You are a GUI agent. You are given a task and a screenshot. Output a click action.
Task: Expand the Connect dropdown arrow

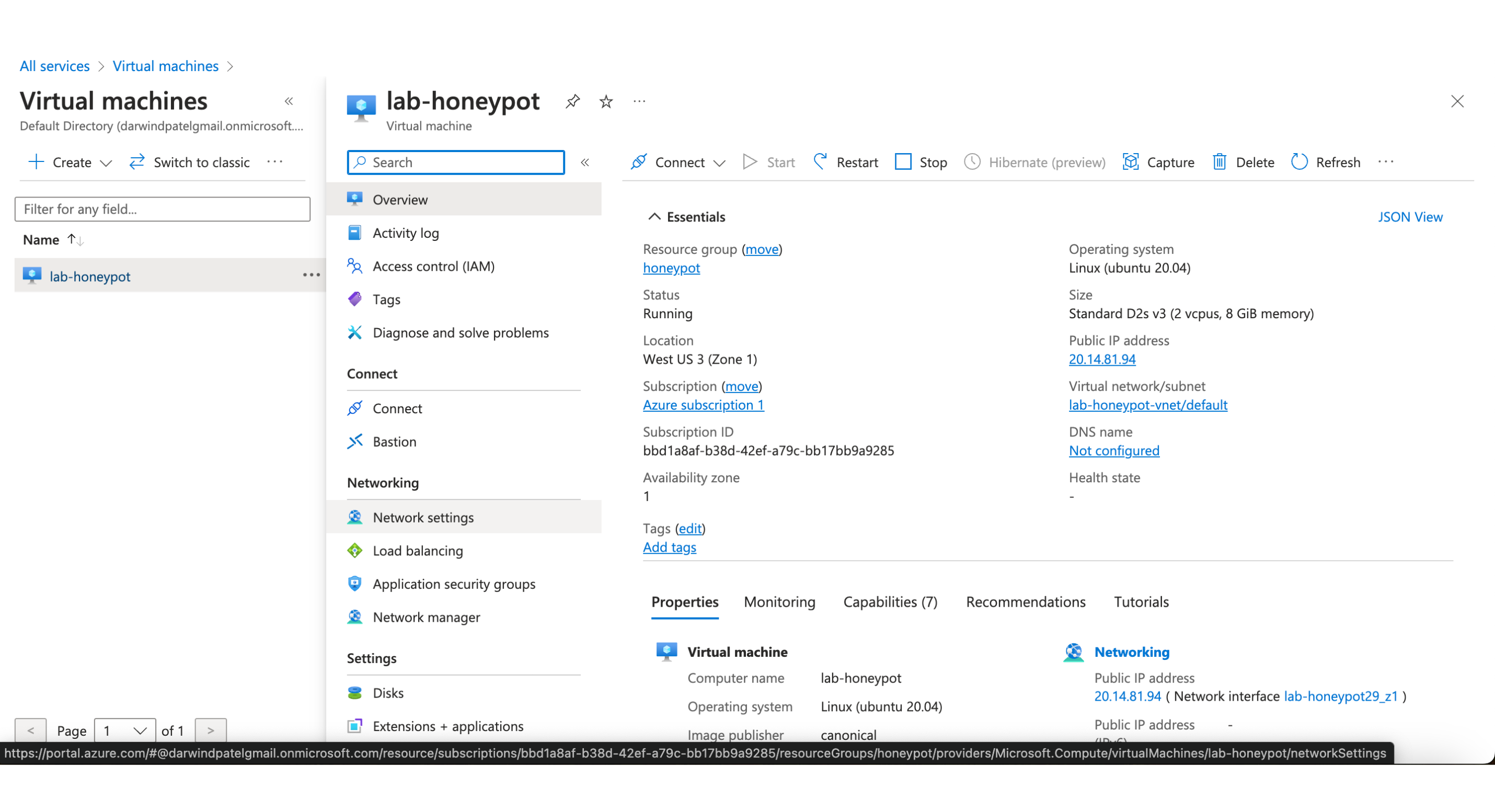[720, 163]
